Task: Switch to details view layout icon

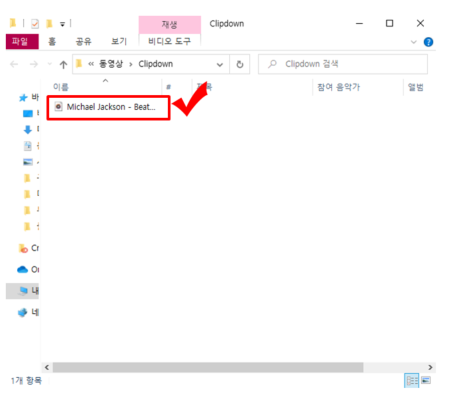Action: (x=412, y=380)
